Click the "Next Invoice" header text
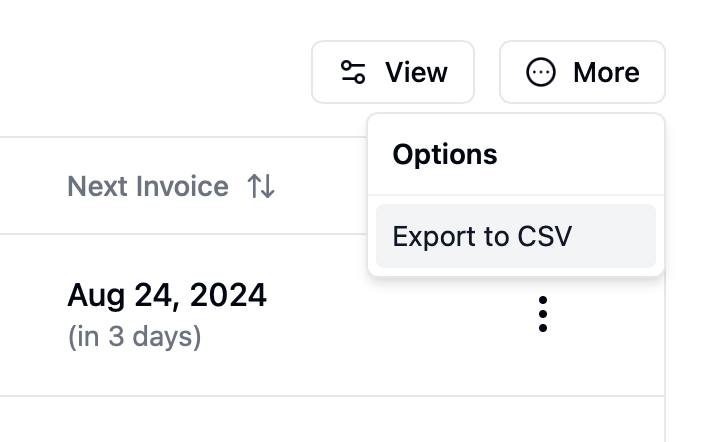 pyautogui.click(x=148, y=186)
